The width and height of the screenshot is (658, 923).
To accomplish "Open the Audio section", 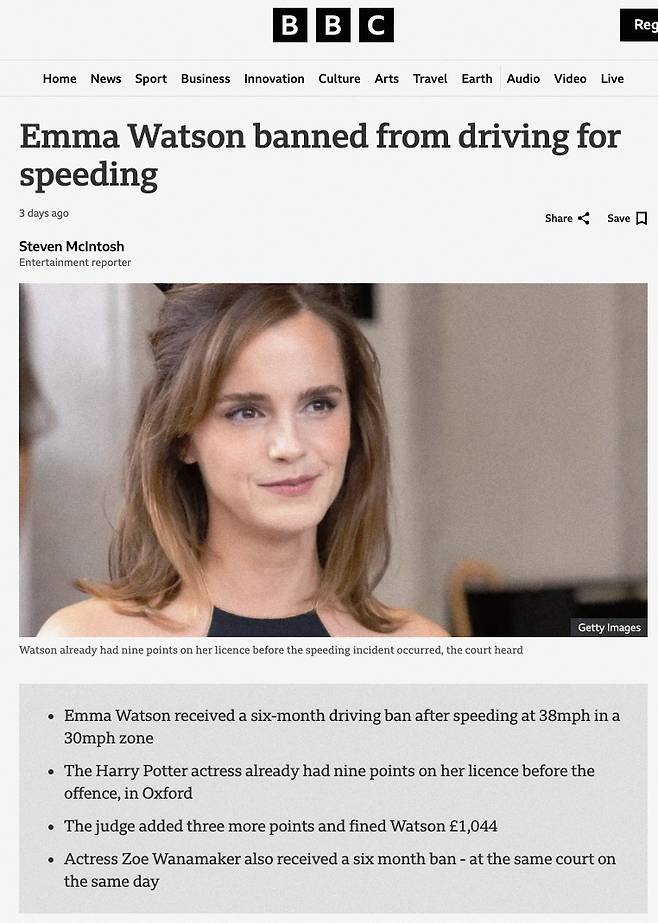I will 523,79.
